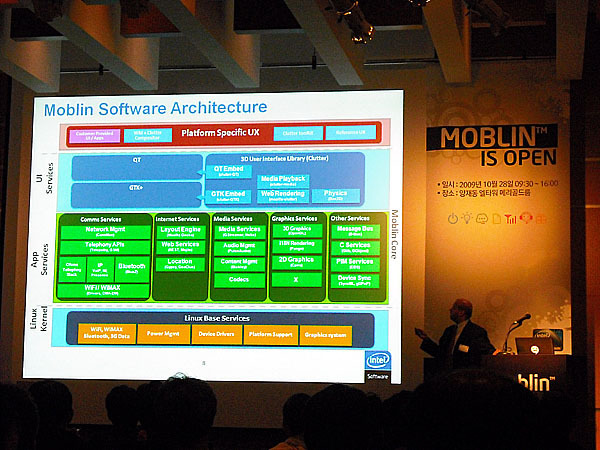The width and height of the screenshot is (600, 450).
Task: Click the 'Graphics Services' heading
Action: point(294,218)
